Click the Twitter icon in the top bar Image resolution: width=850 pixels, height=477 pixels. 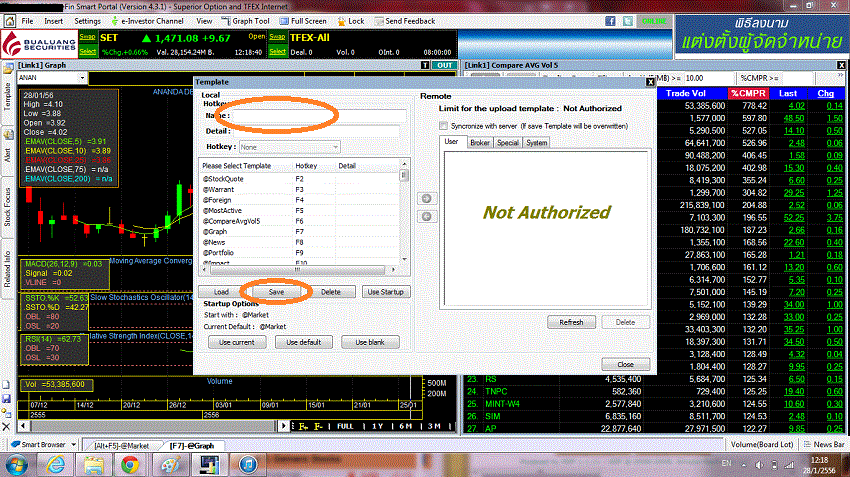(628, 21)
